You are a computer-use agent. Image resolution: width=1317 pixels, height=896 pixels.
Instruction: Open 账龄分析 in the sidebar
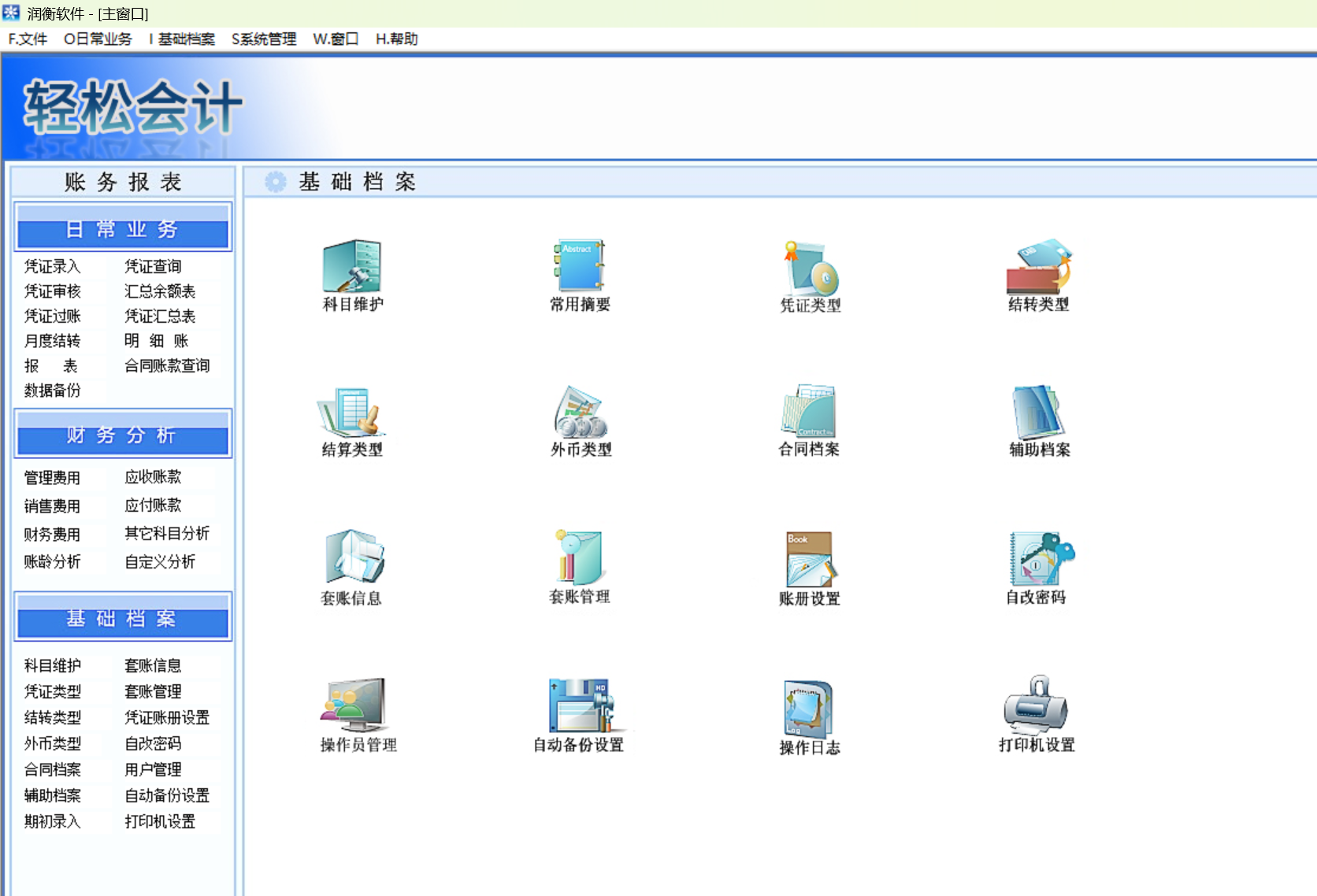(52, 561)
